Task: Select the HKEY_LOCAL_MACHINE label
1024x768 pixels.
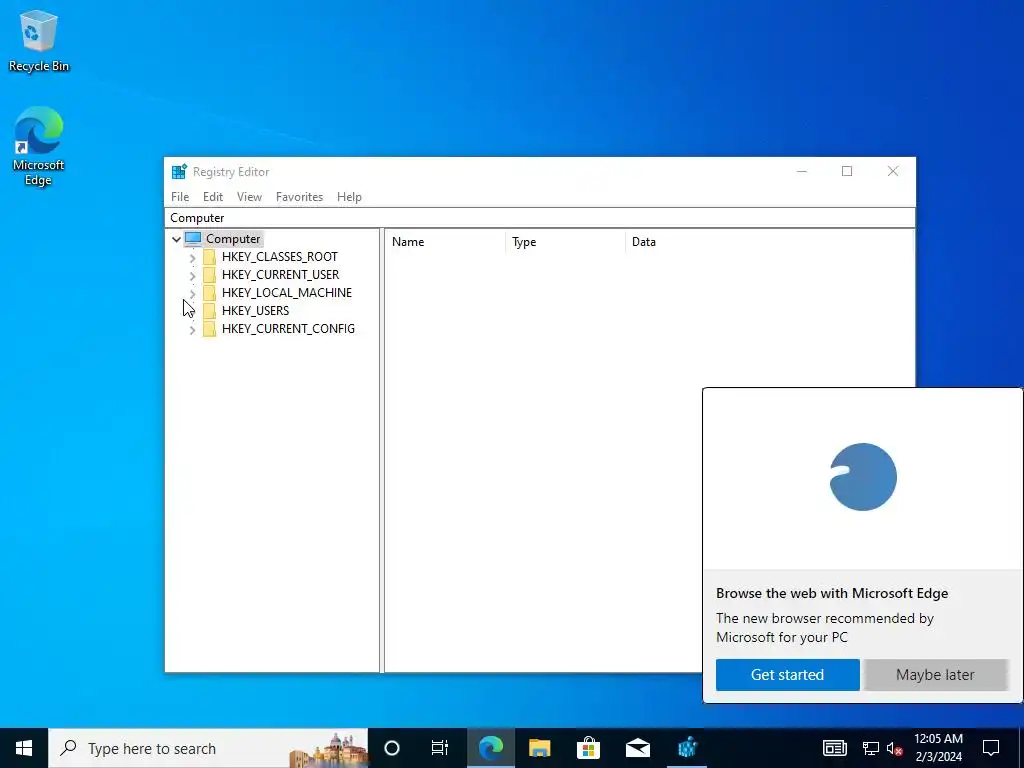Action: (x=287, y=293)
